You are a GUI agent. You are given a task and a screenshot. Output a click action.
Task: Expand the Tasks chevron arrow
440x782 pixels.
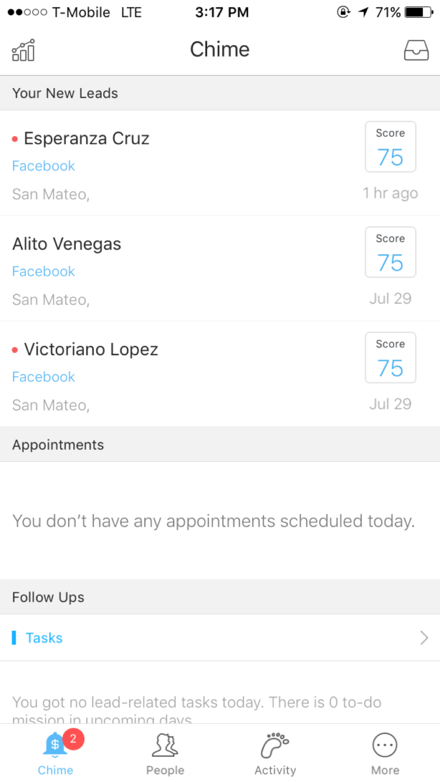pyautogui.click(x=424, y=638)
